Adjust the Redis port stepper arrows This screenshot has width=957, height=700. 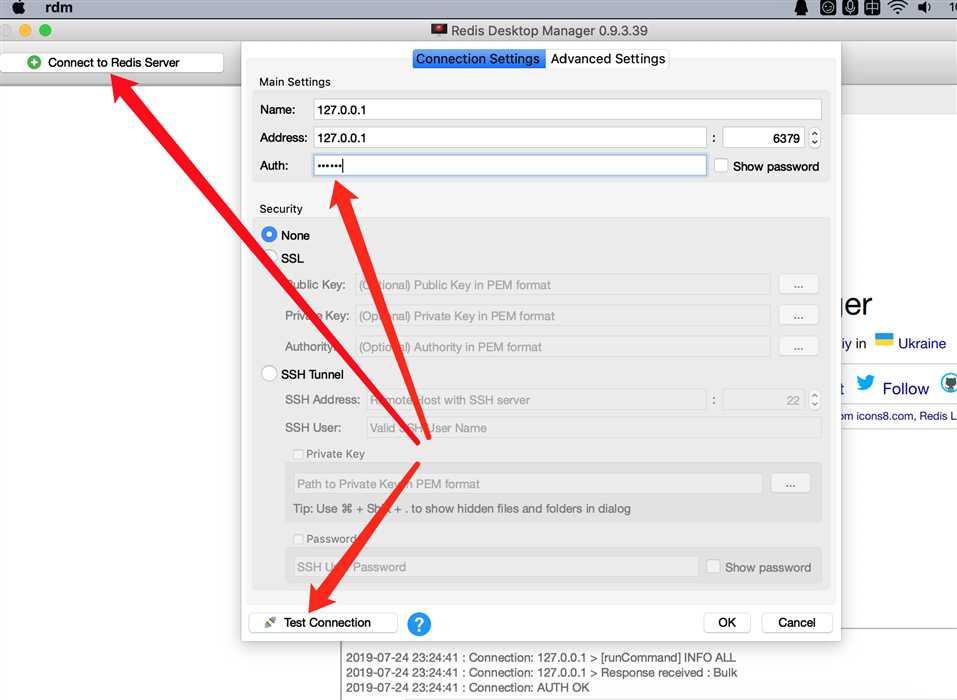pos(814,138)
